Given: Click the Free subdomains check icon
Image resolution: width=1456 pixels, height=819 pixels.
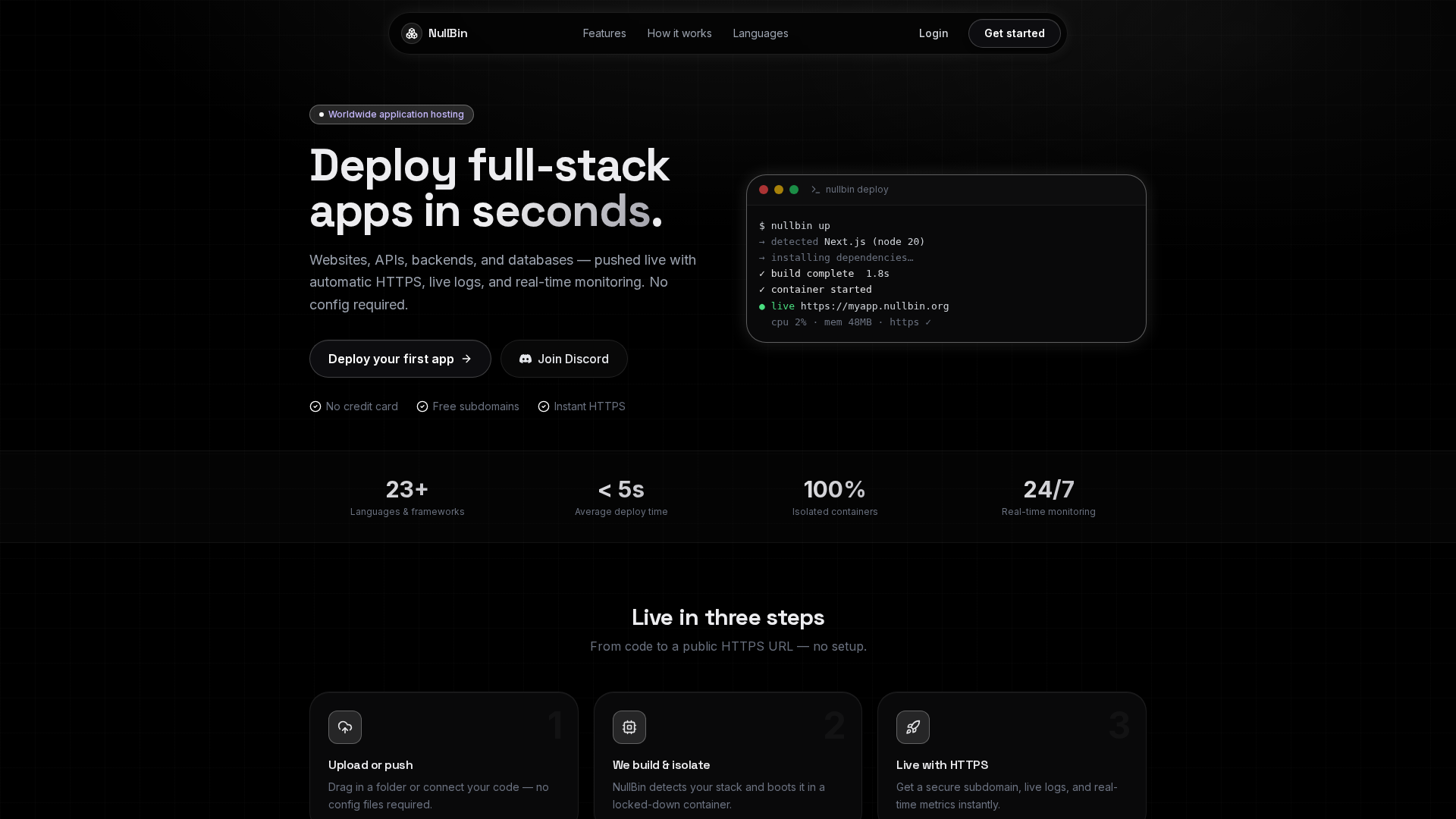Looking at the screenshot, I should click(x=422, y=406).
